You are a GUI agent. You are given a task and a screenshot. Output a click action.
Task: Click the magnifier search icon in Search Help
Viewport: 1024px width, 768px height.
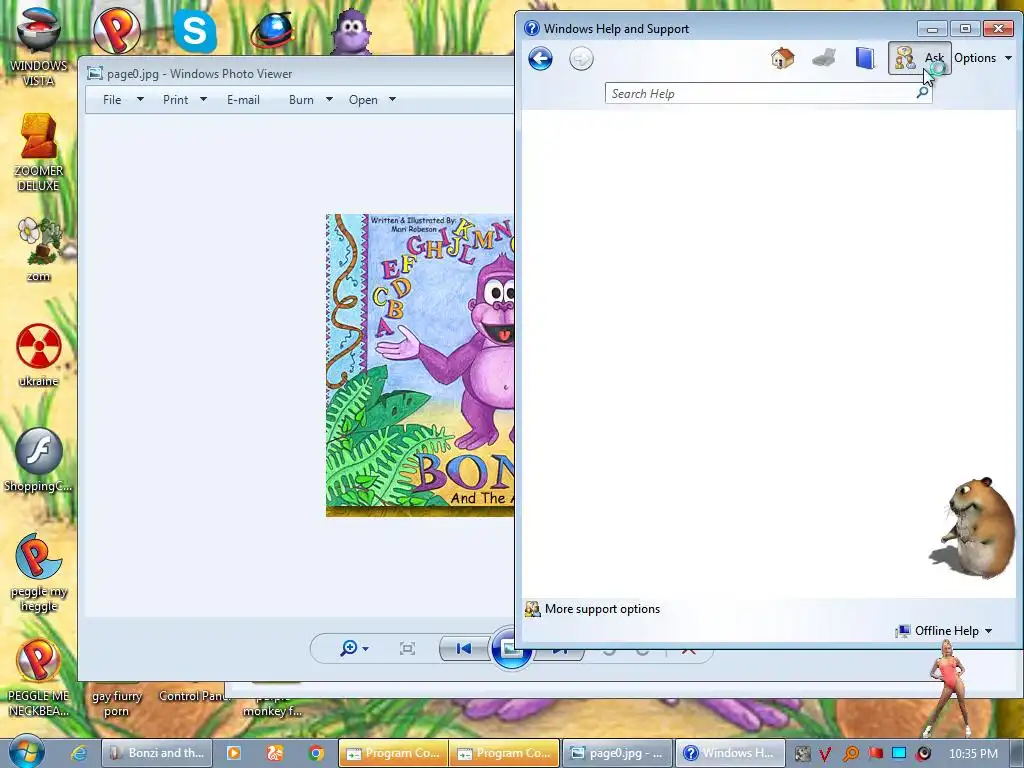[x=922, y=93]
